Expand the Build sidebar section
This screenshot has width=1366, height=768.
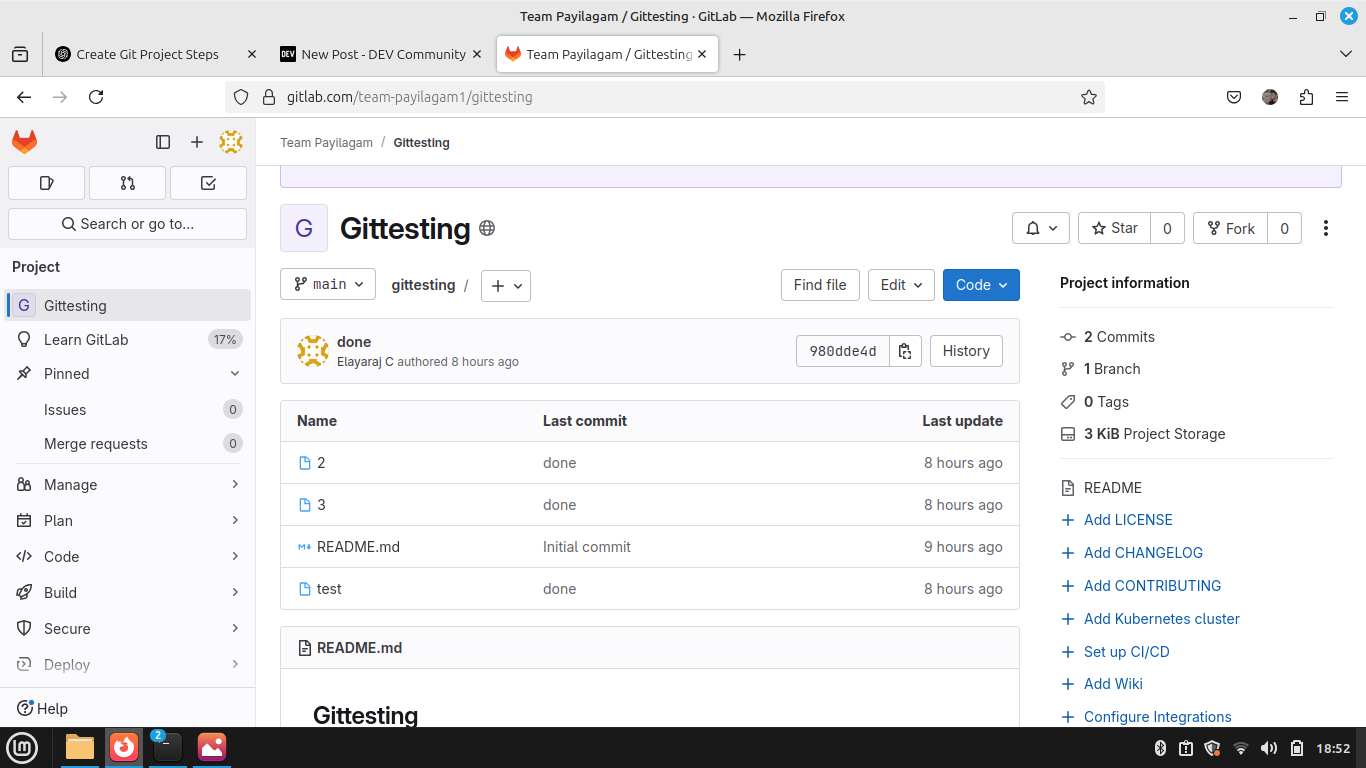(128, 593)
